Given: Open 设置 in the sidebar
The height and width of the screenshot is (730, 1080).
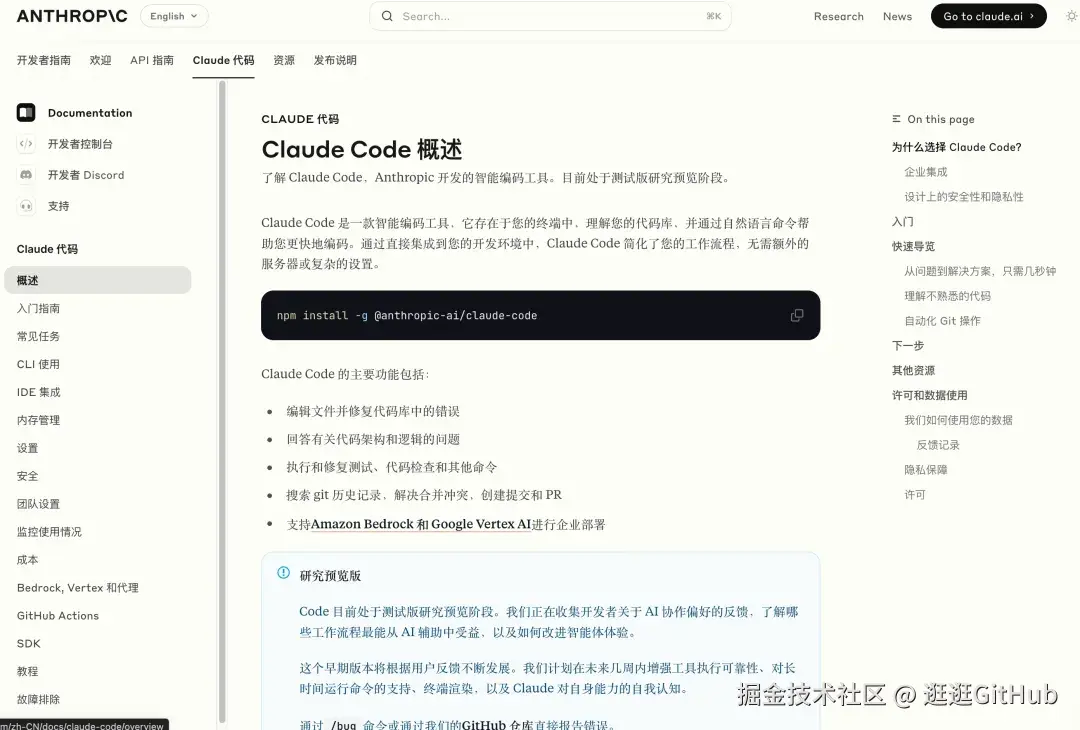Looking at the screenshot, I should pyautogui.click(x=28, y=448).
